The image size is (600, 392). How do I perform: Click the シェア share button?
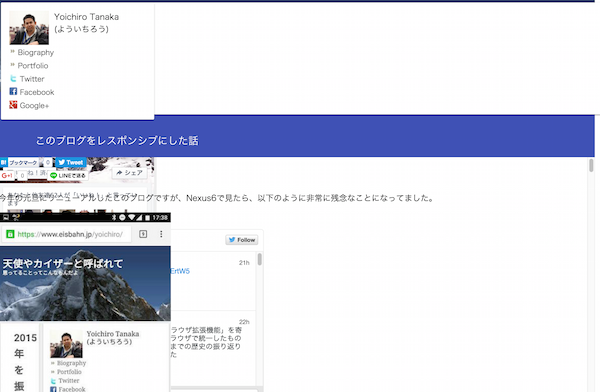129,173
